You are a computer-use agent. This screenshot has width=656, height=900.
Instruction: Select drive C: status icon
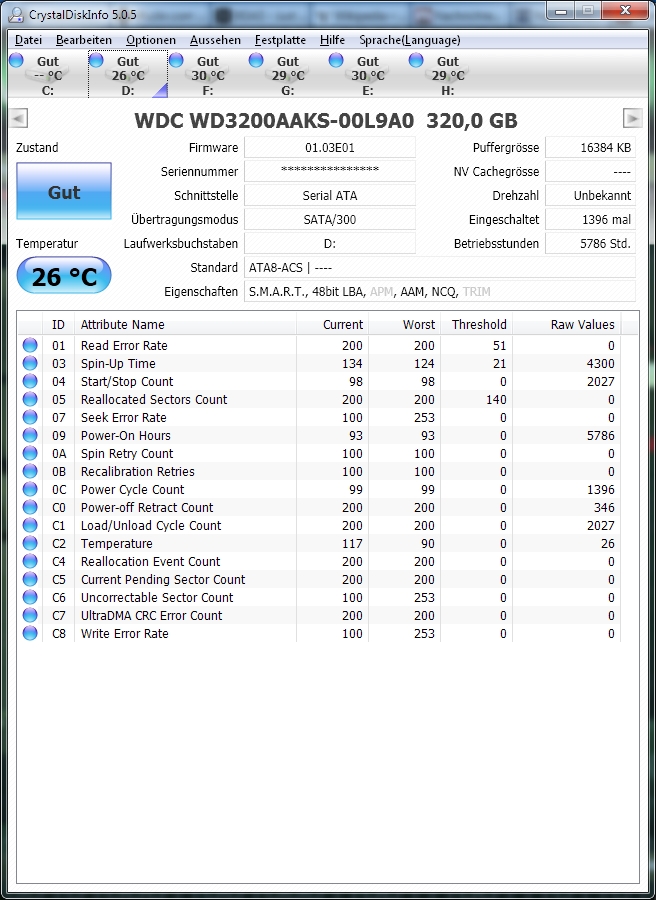(16, 60)
